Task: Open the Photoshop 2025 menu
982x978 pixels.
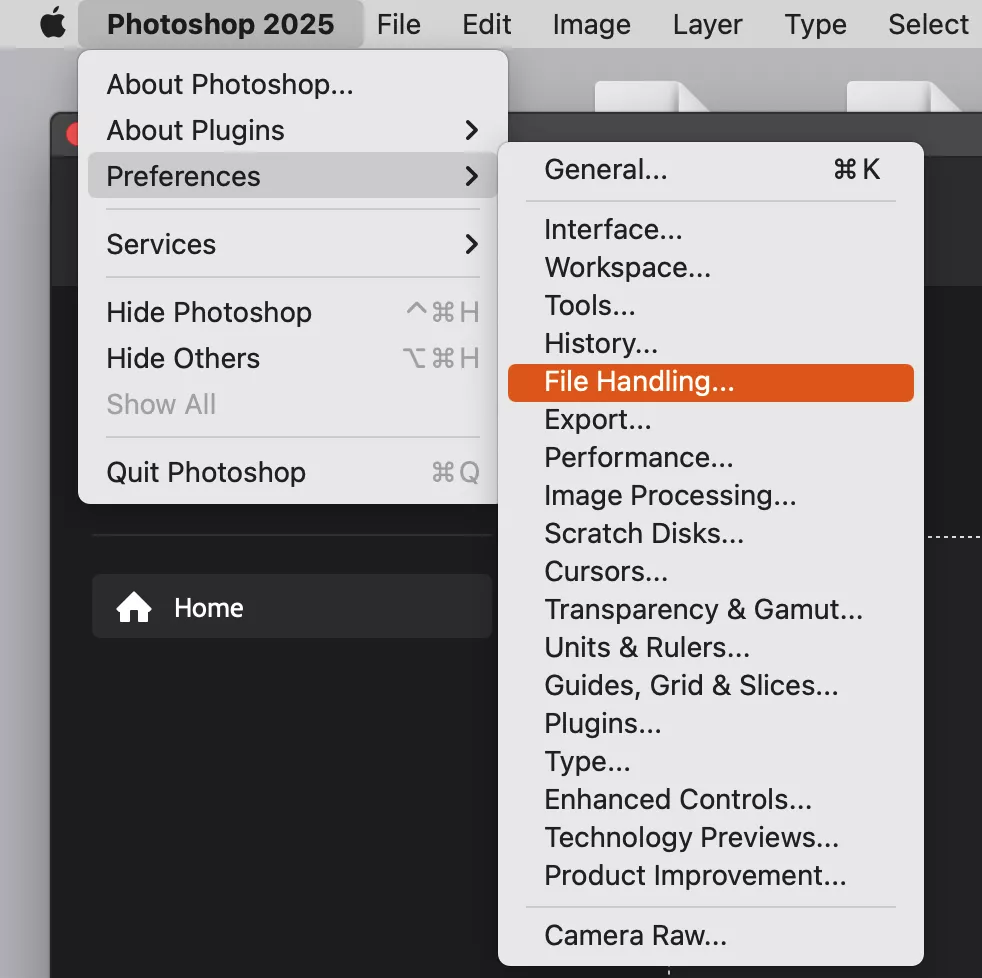Action: [x=220, y=24]
